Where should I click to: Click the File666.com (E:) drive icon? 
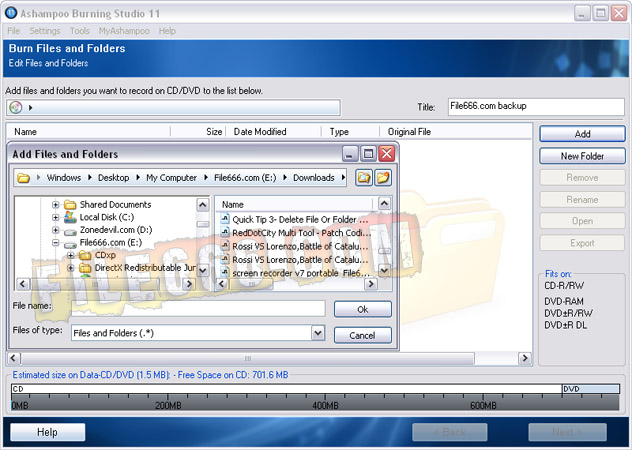[70, 244]
